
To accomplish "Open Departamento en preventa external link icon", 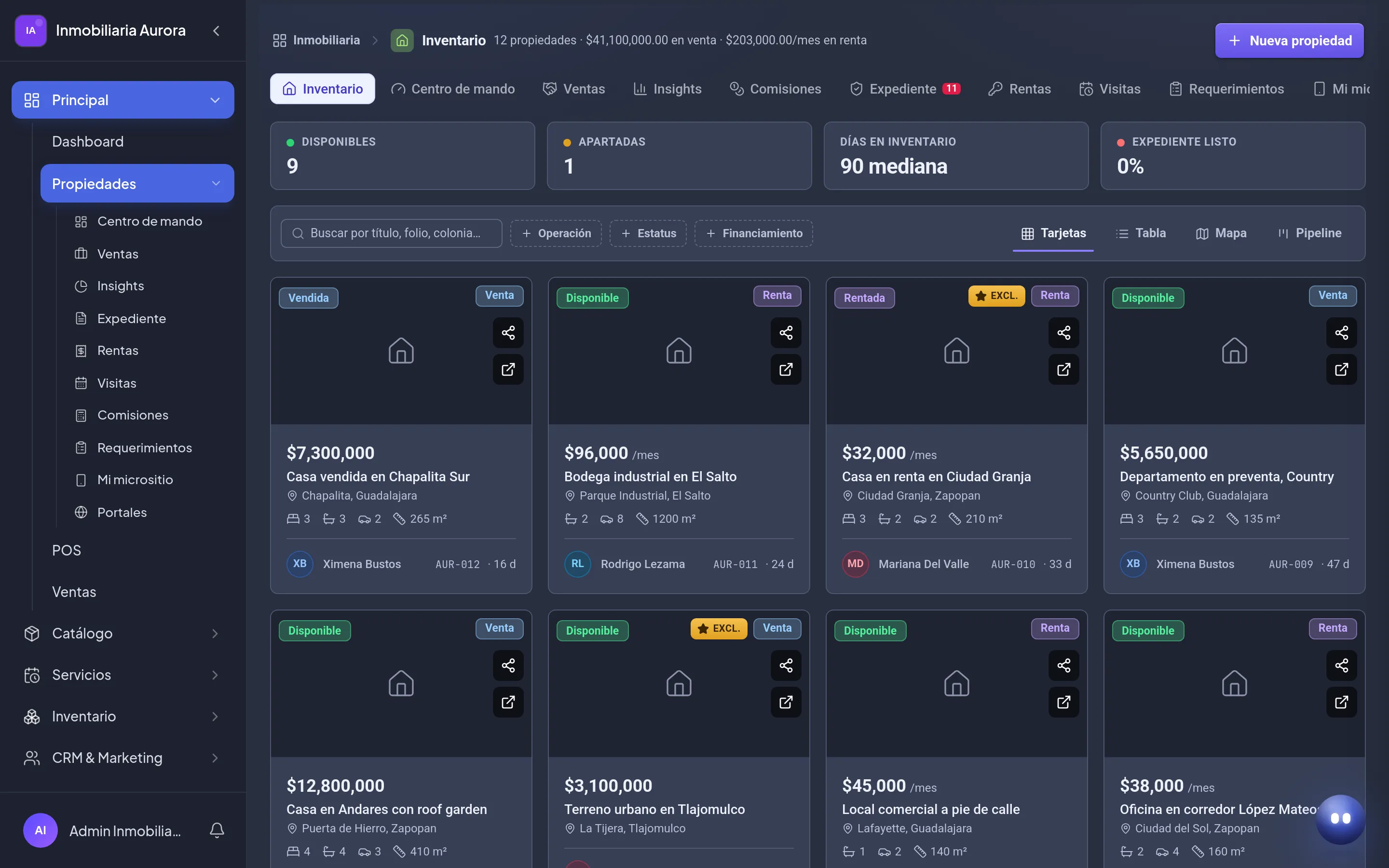I will point(1341,369).
